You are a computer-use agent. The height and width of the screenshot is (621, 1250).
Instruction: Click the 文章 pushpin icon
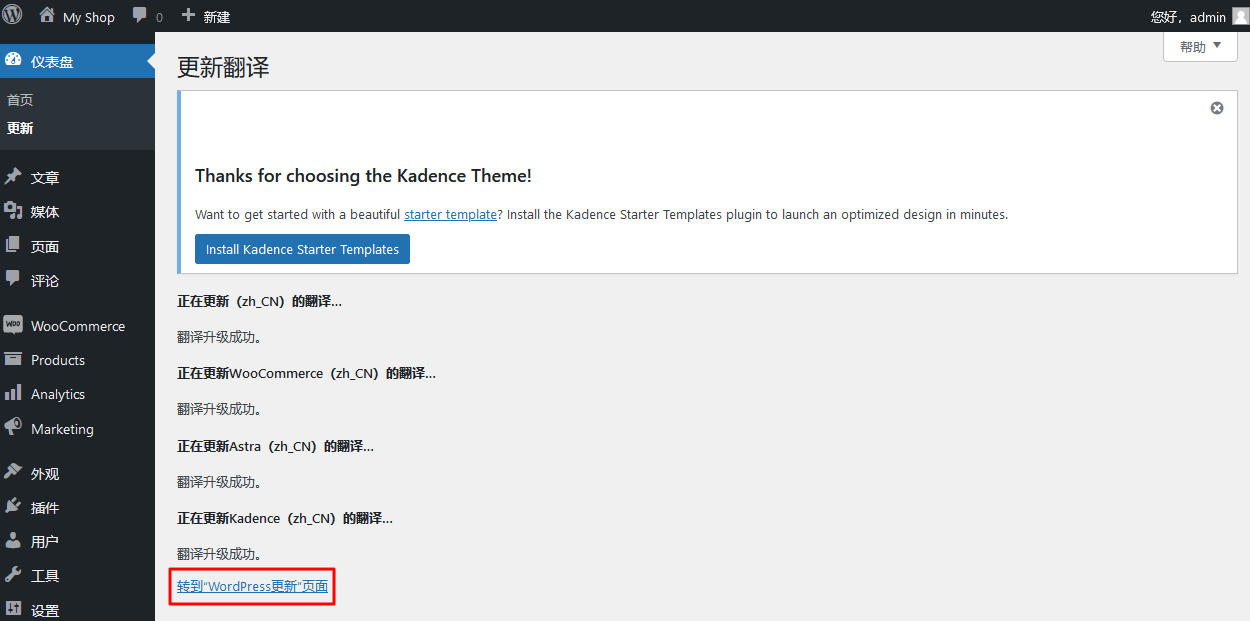point(13,177)
